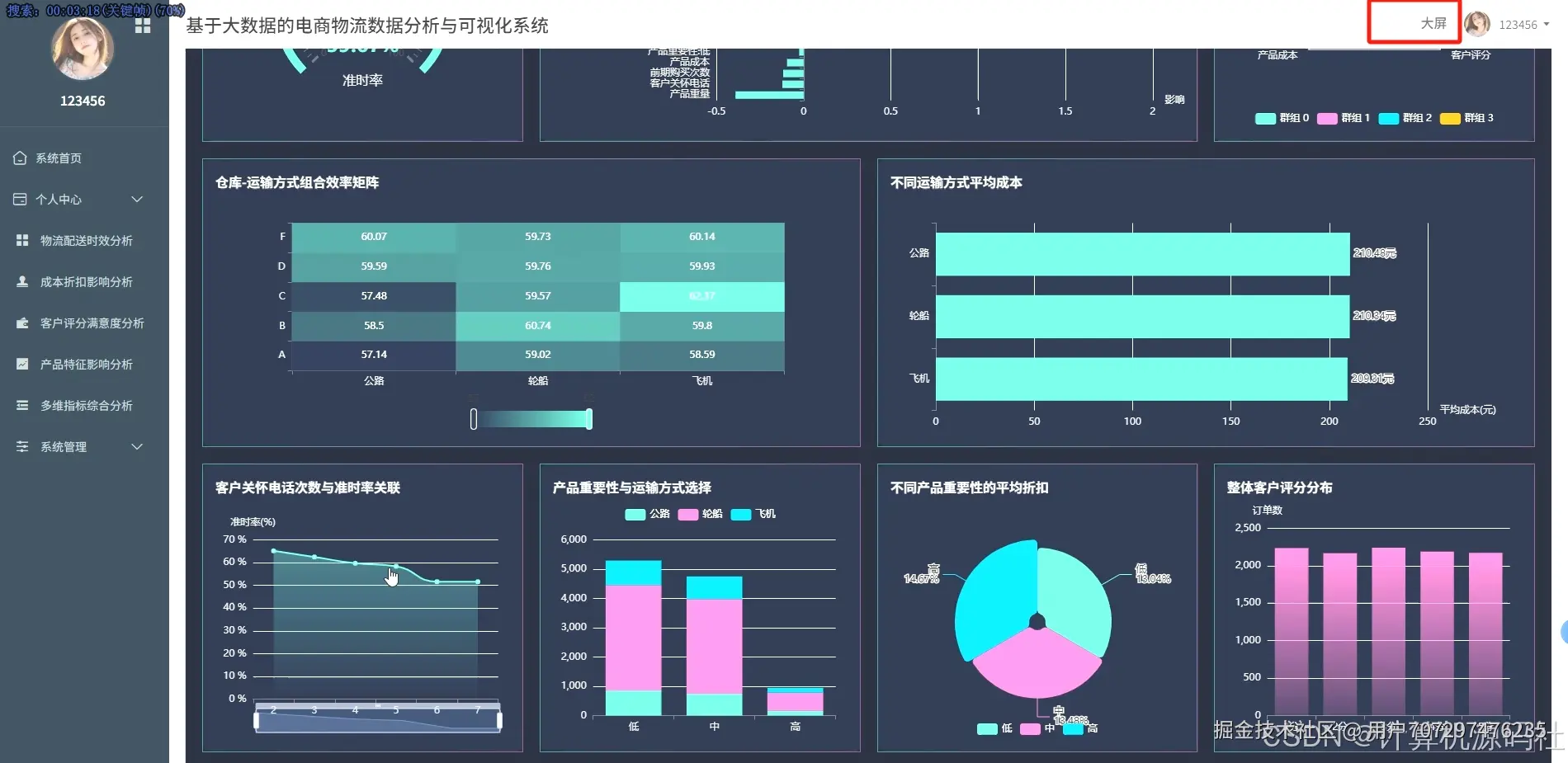This screenshot has height=763, width=1568.
Task: Click the list icon beside 多维指标综合分析
Action: click(x=22, y=405)
